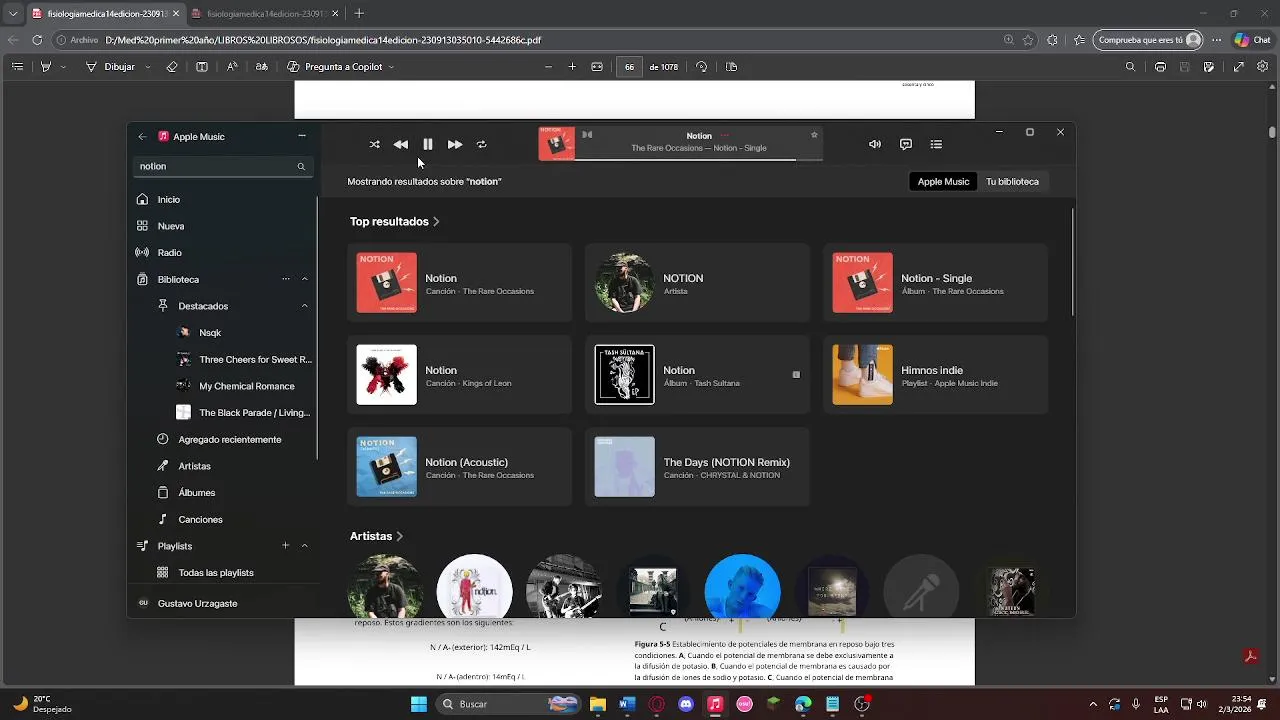Search within the PDF in Edge
The height and width of the screenshot is (720, 1280).
1130,67
